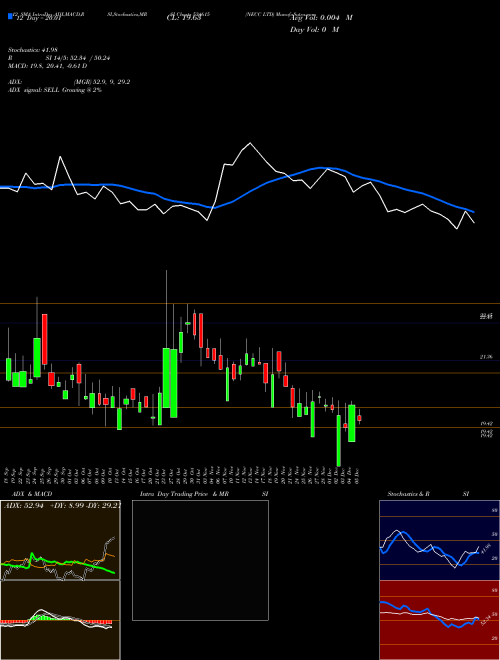Viewport: 500px width, 660px height.
Task: Click the 'Avg Vol: 0.004 M' label
Action: 322,18
